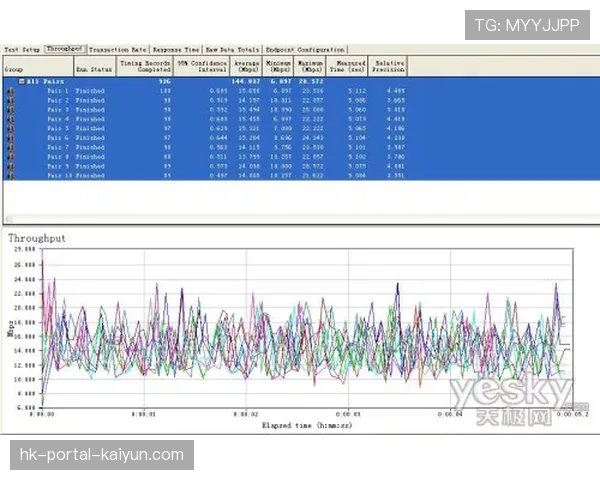This screenshot has width=600, height=480.
Task: Show the Raw Data Totals tab
Action: pyautogui.click(x=233, y=48)
